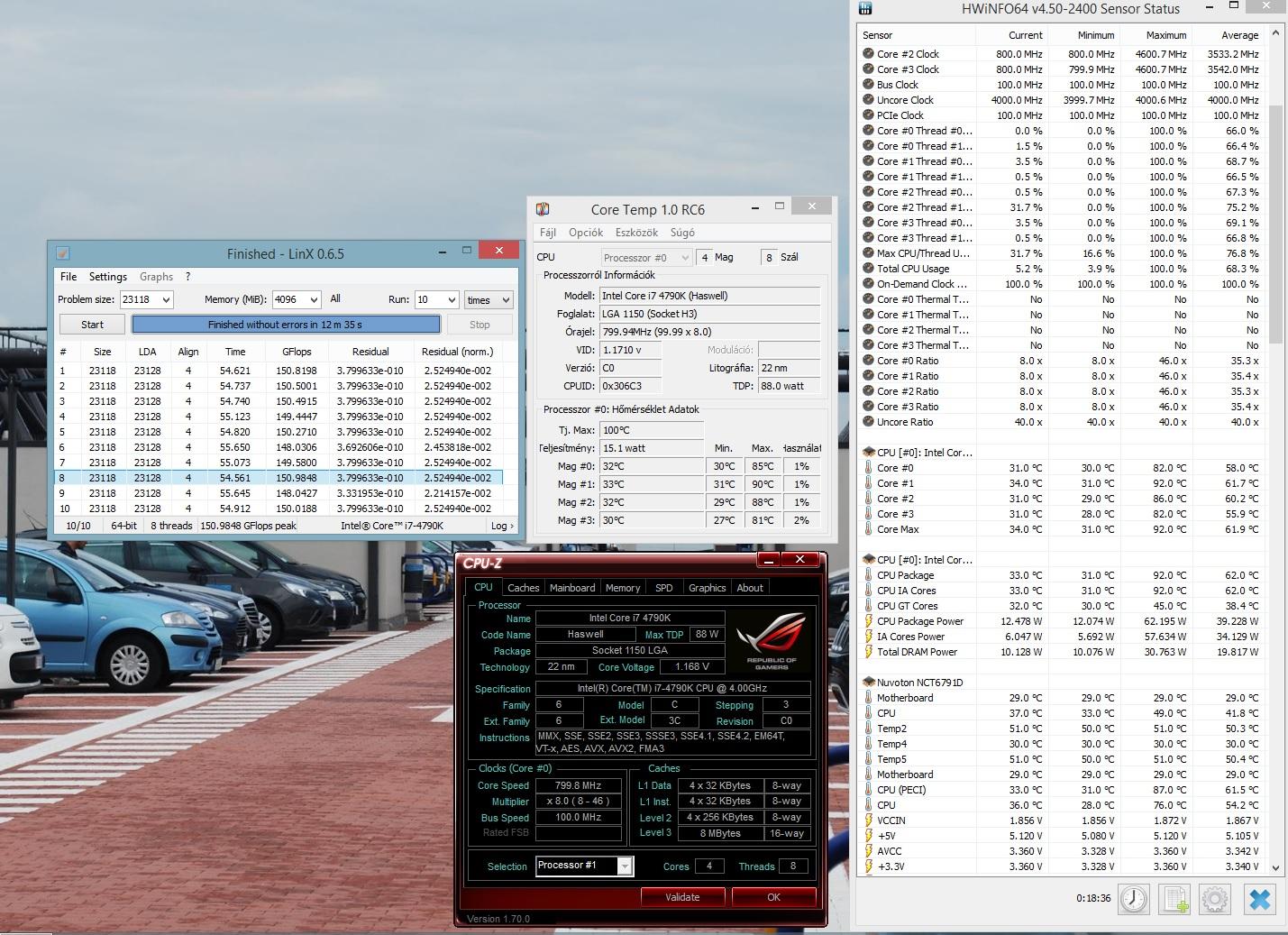Click the log file icon with green plus
1288x935 pixels.
pyautogui.click(x=1175, y=899)
